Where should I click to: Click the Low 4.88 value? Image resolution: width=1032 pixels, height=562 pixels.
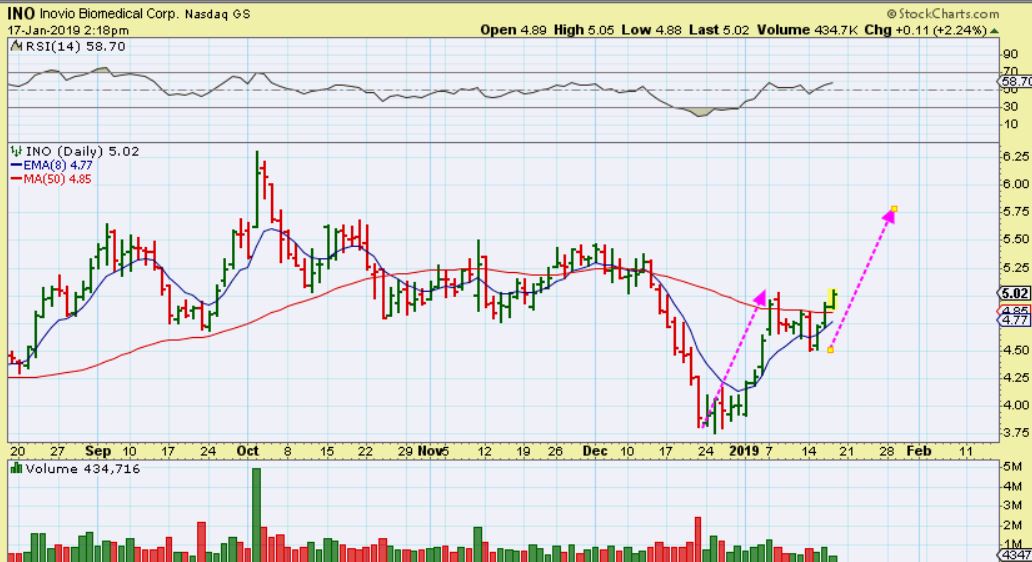point(652,30)
